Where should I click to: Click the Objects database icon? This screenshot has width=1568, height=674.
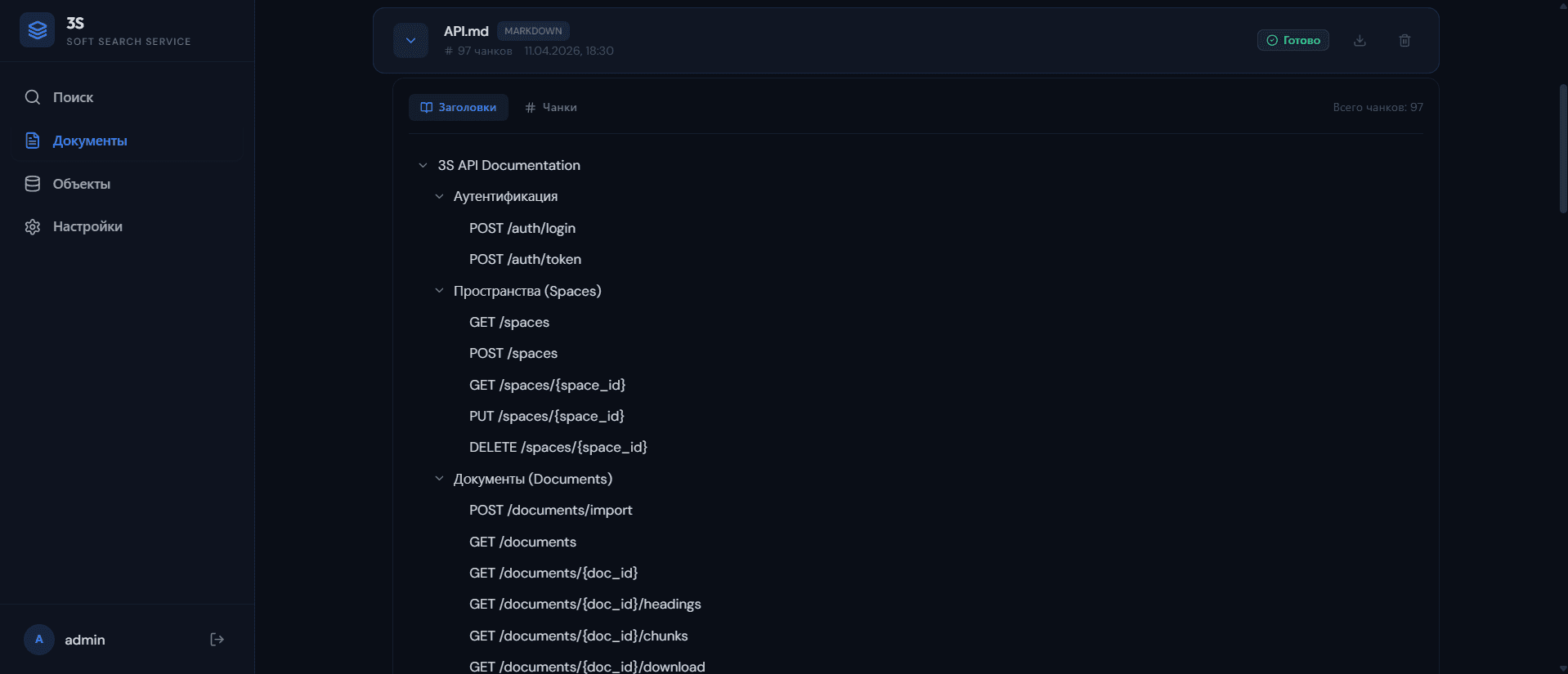[x=33, y=184]
